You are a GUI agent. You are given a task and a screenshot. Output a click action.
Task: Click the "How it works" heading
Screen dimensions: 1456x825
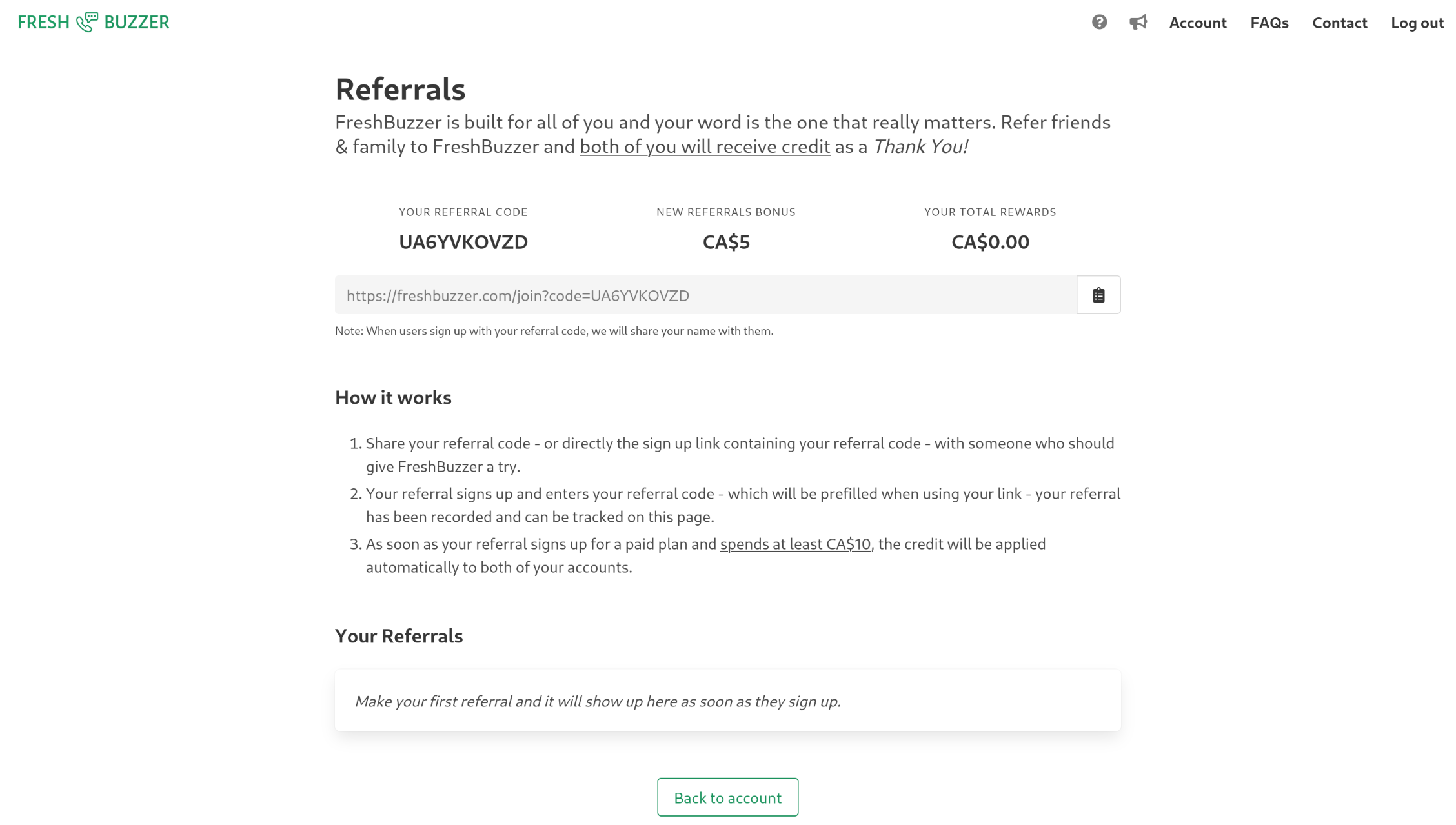coord(393,398)
